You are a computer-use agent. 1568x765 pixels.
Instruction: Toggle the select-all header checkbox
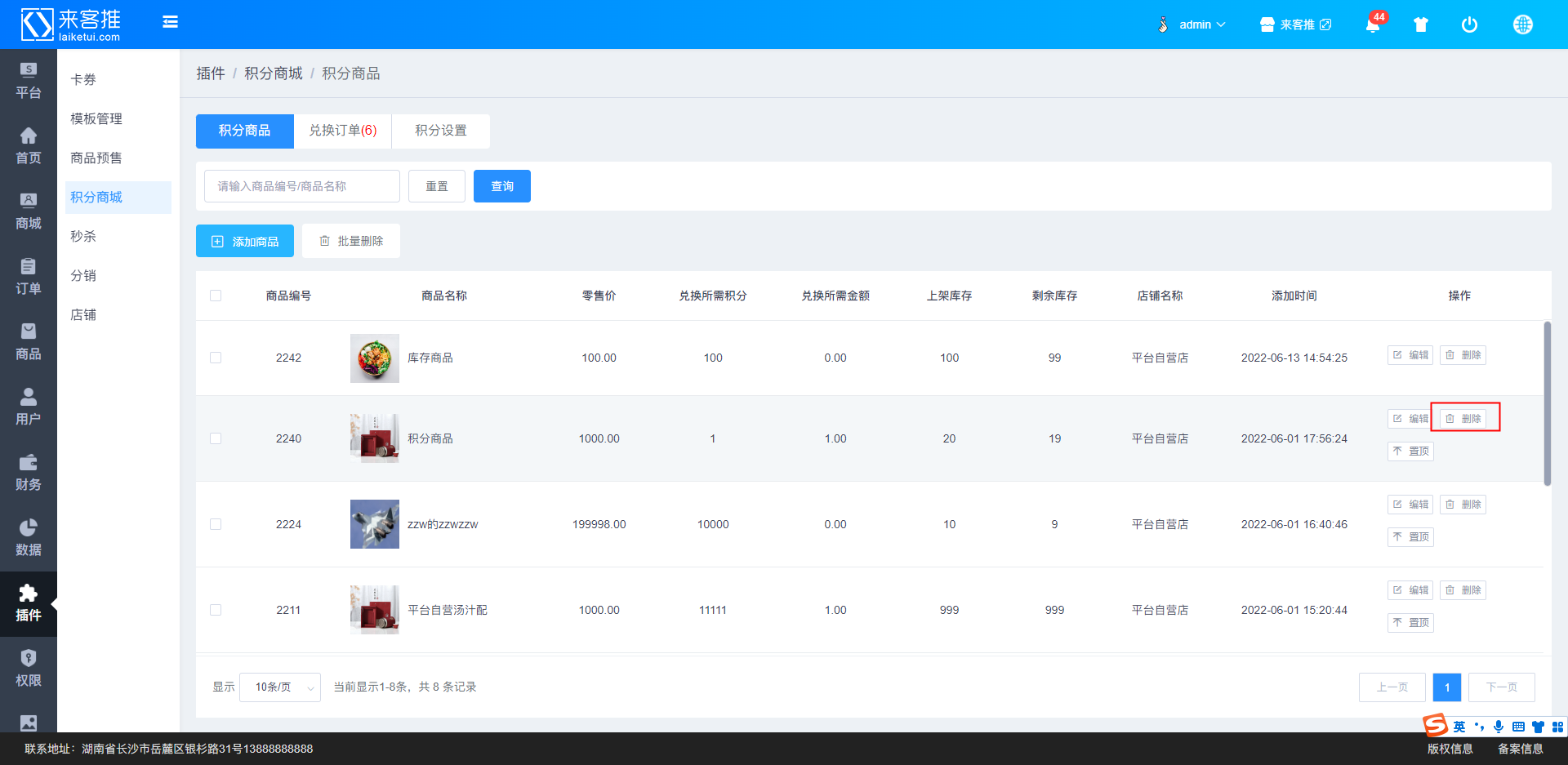(216, 296)
